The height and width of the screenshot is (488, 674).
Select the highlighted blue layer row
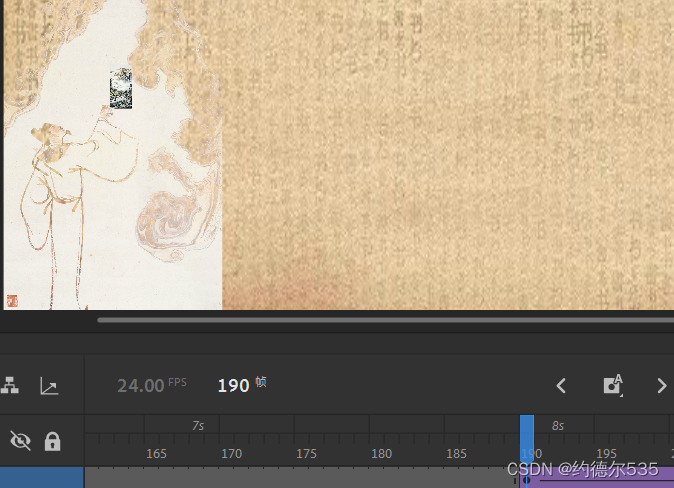click(42, 478)
